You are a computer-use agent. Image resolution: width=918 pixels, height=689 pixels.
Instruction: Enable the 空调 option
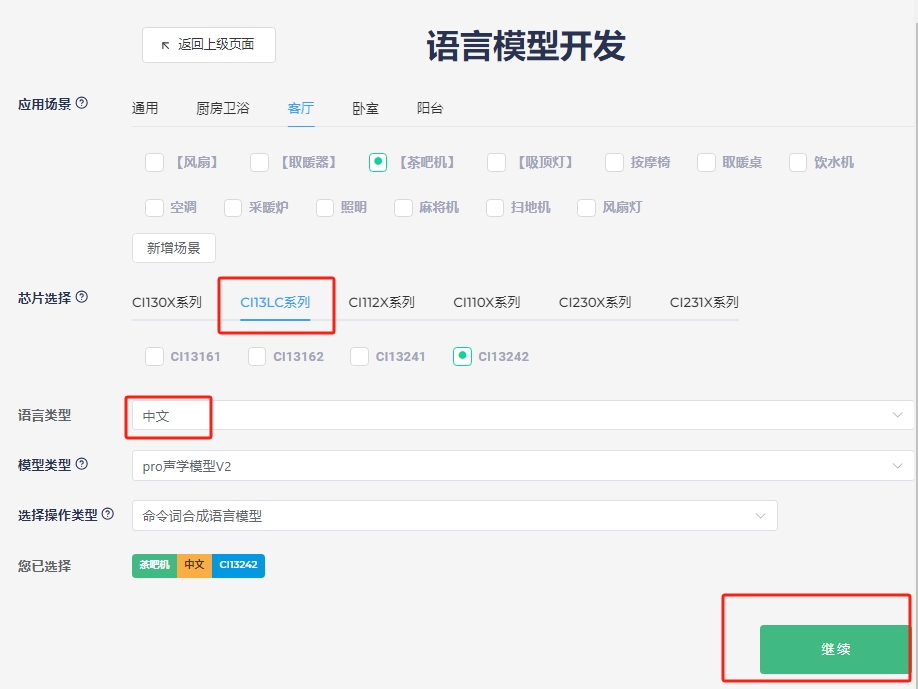pyautogui.click(x=155, y=208)
